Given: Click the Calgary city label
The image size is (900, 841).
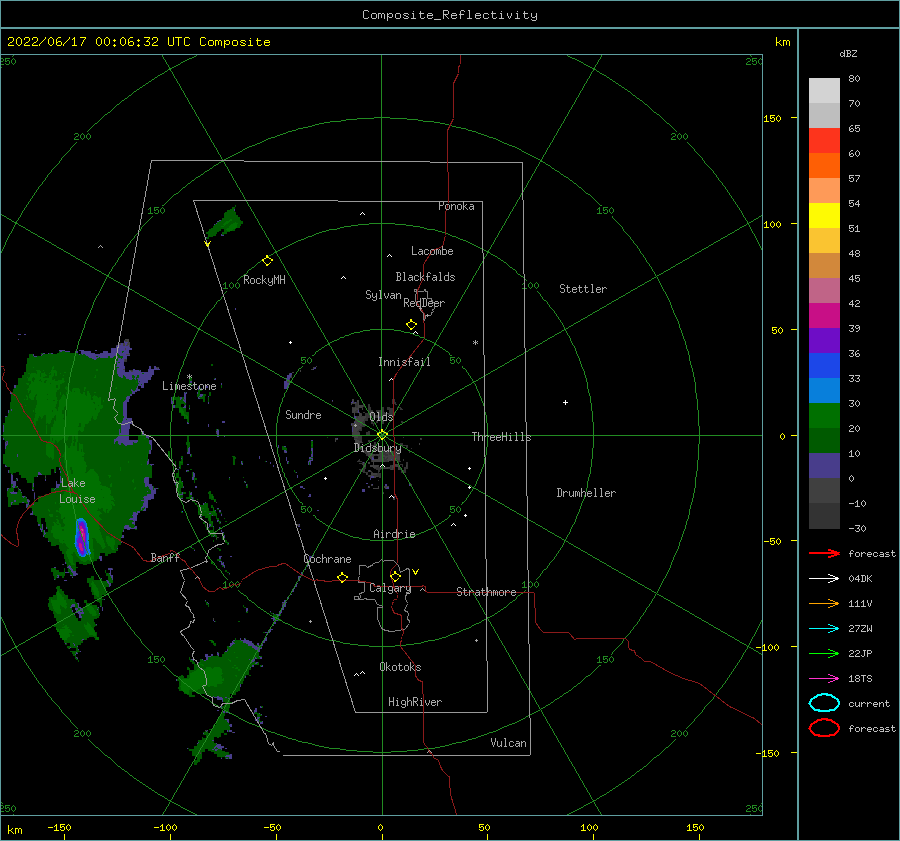Looking at the screenshot, I should [x=390, y=588].
